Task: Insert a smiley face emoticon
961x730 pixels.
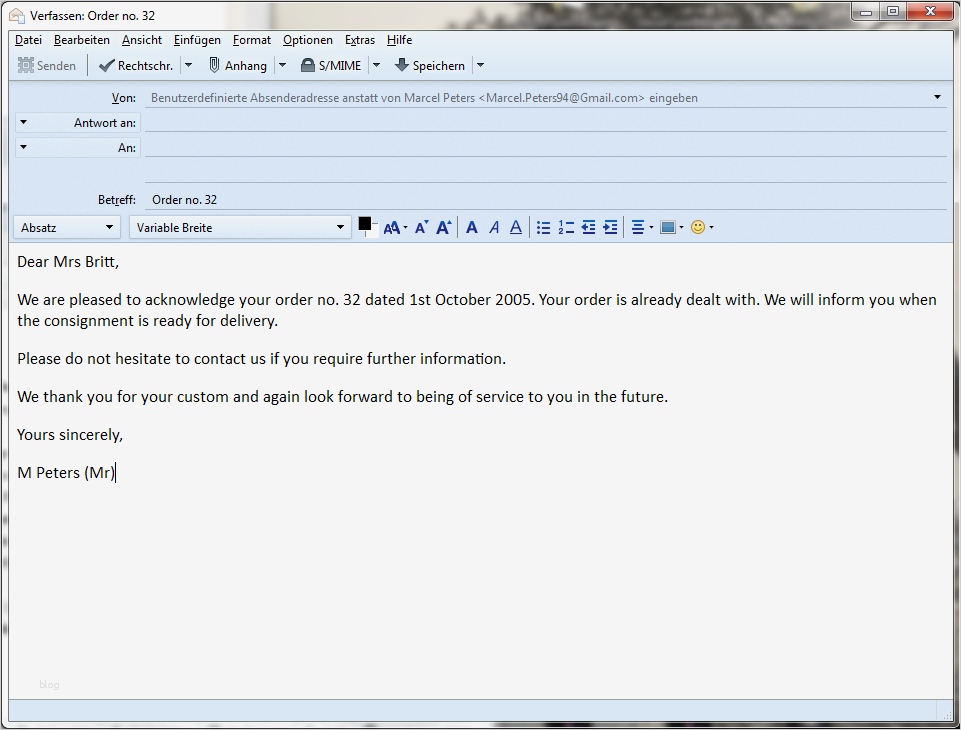Action: tap(698, 227)
